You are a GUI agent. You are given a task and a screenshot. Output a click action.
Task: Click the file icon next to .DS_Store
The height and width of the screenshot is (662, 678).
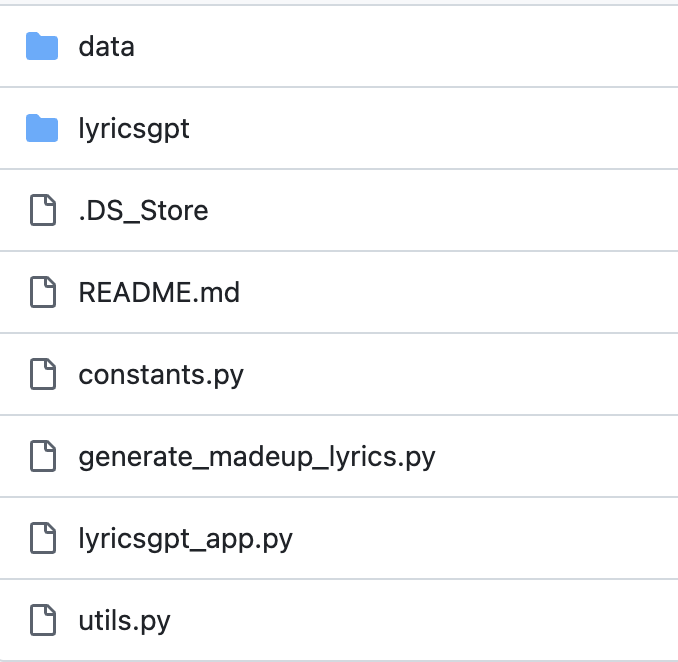pos(42,210)
